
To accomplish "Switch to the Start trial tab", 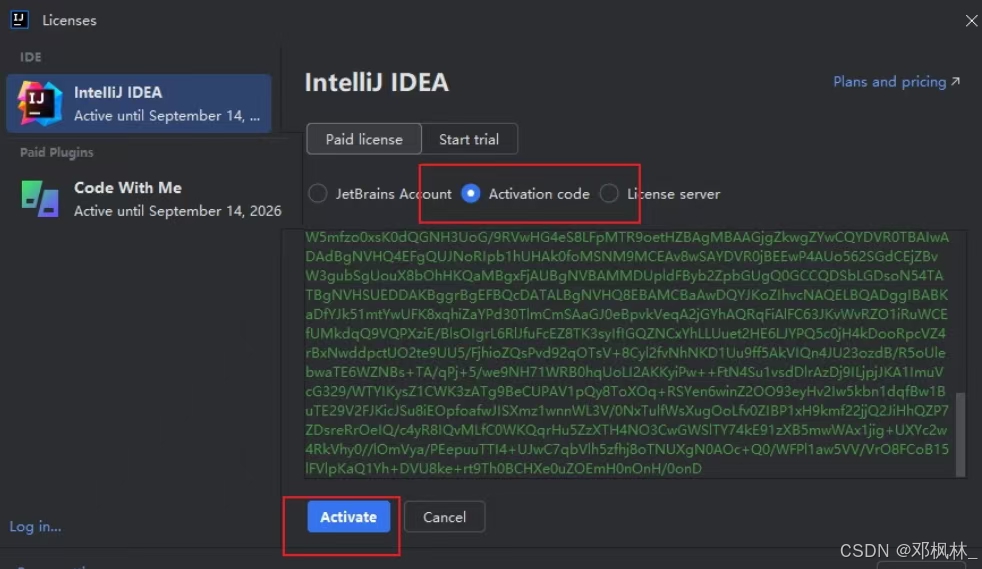I will 469,139.
